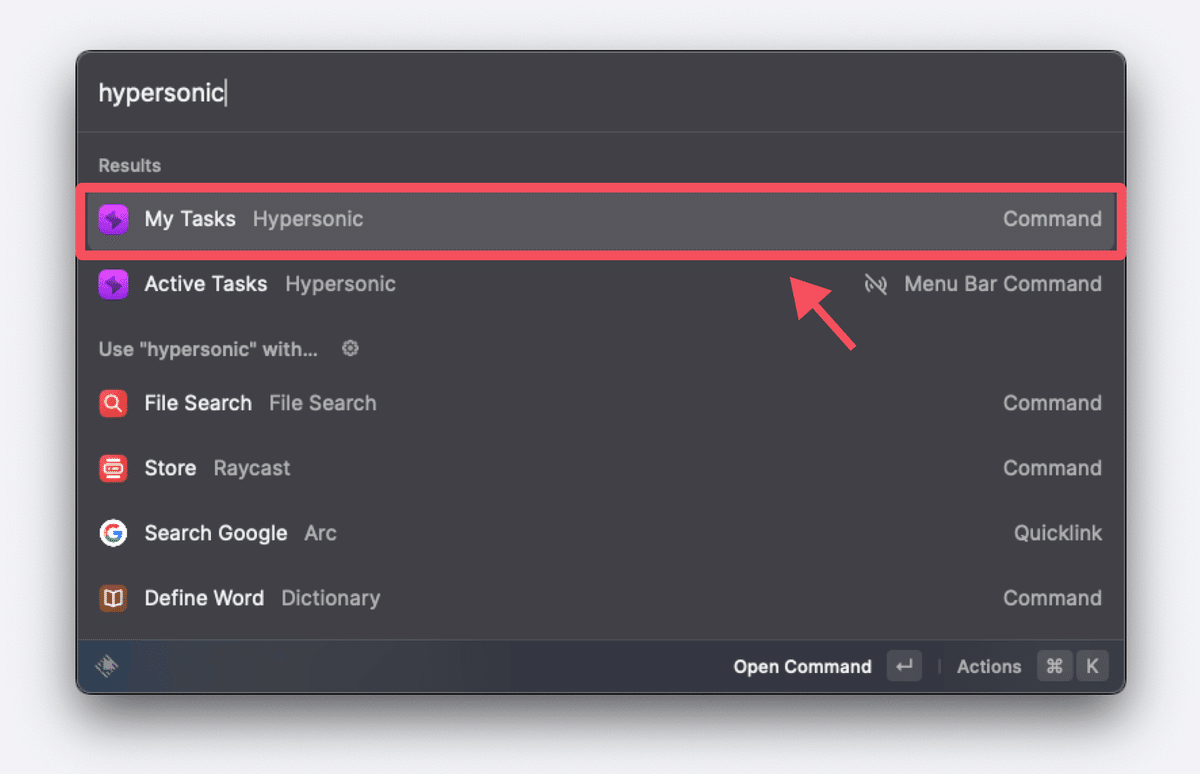Click the Command label on Store row

[x=1053, y=468]
